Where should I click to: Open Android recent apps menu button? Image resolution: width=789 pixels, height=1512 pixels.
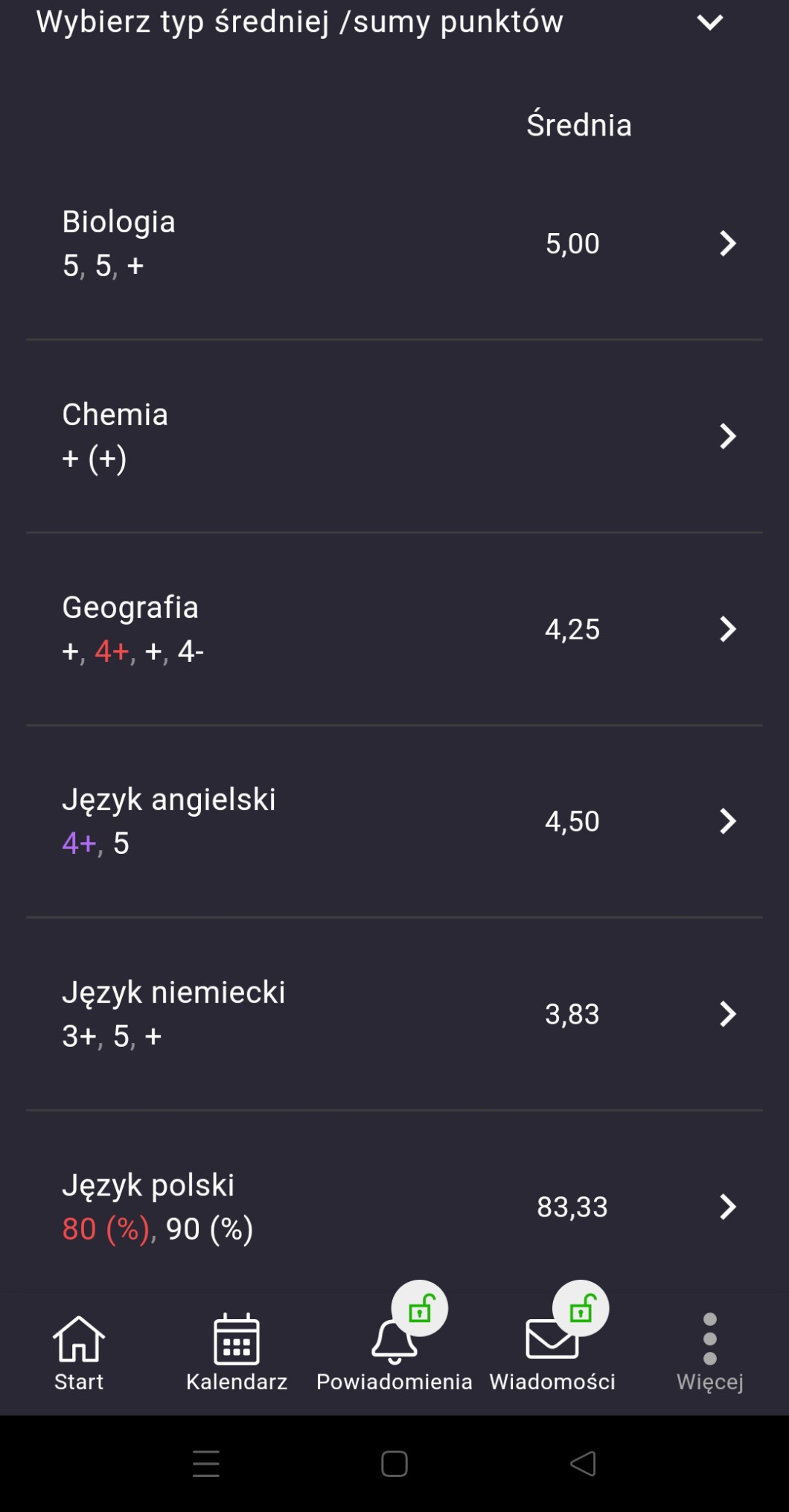[205, 1464]
